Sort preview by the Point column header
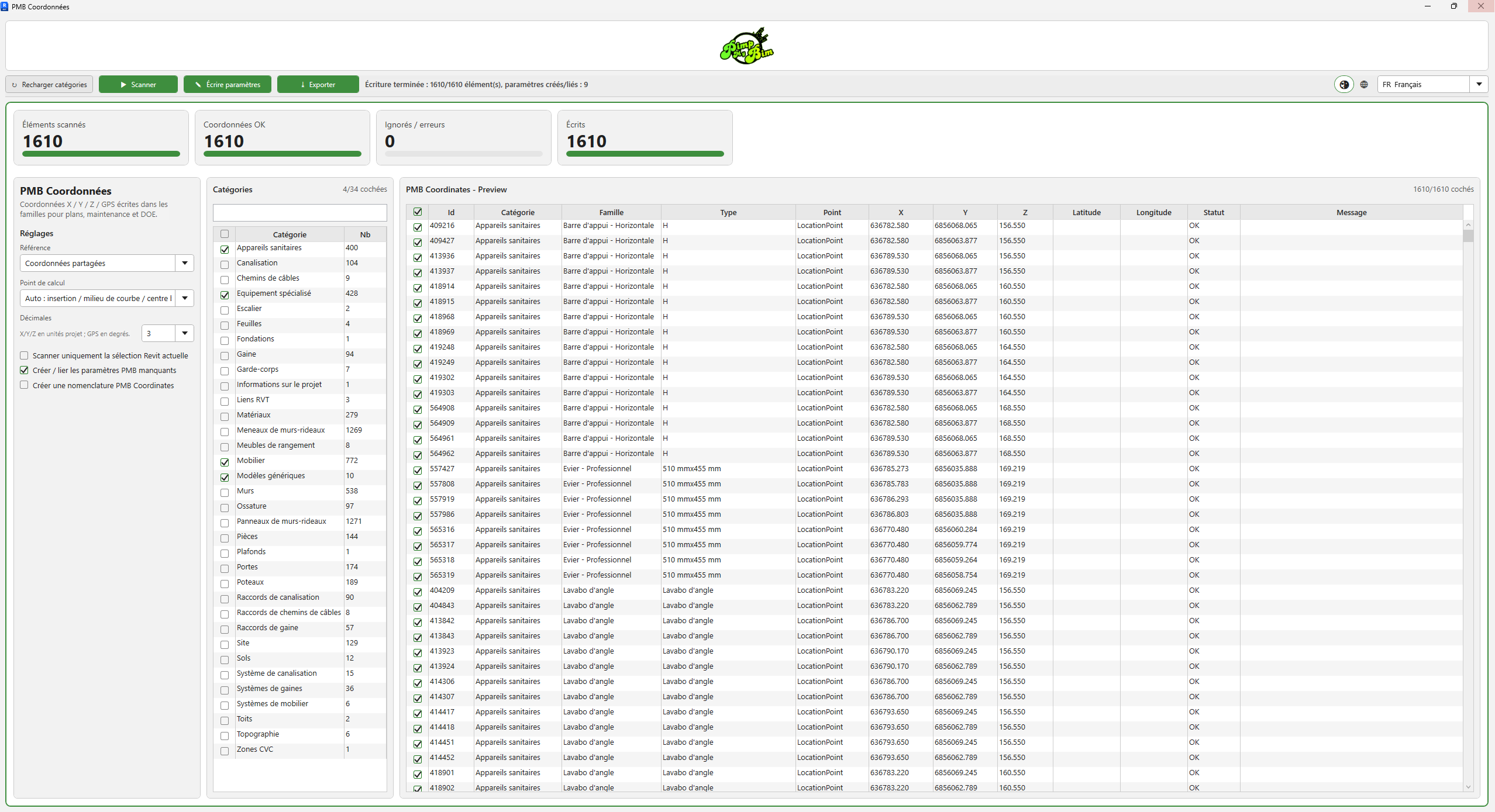 tap(832, 212)
